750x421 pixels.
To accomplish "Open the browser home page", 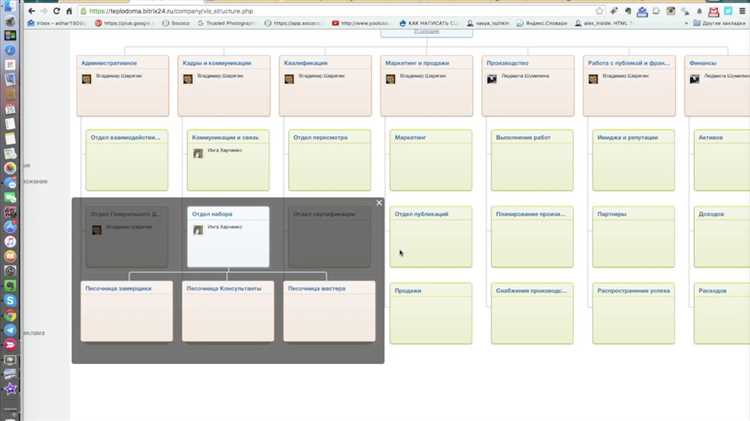I will tap(69, 11).
